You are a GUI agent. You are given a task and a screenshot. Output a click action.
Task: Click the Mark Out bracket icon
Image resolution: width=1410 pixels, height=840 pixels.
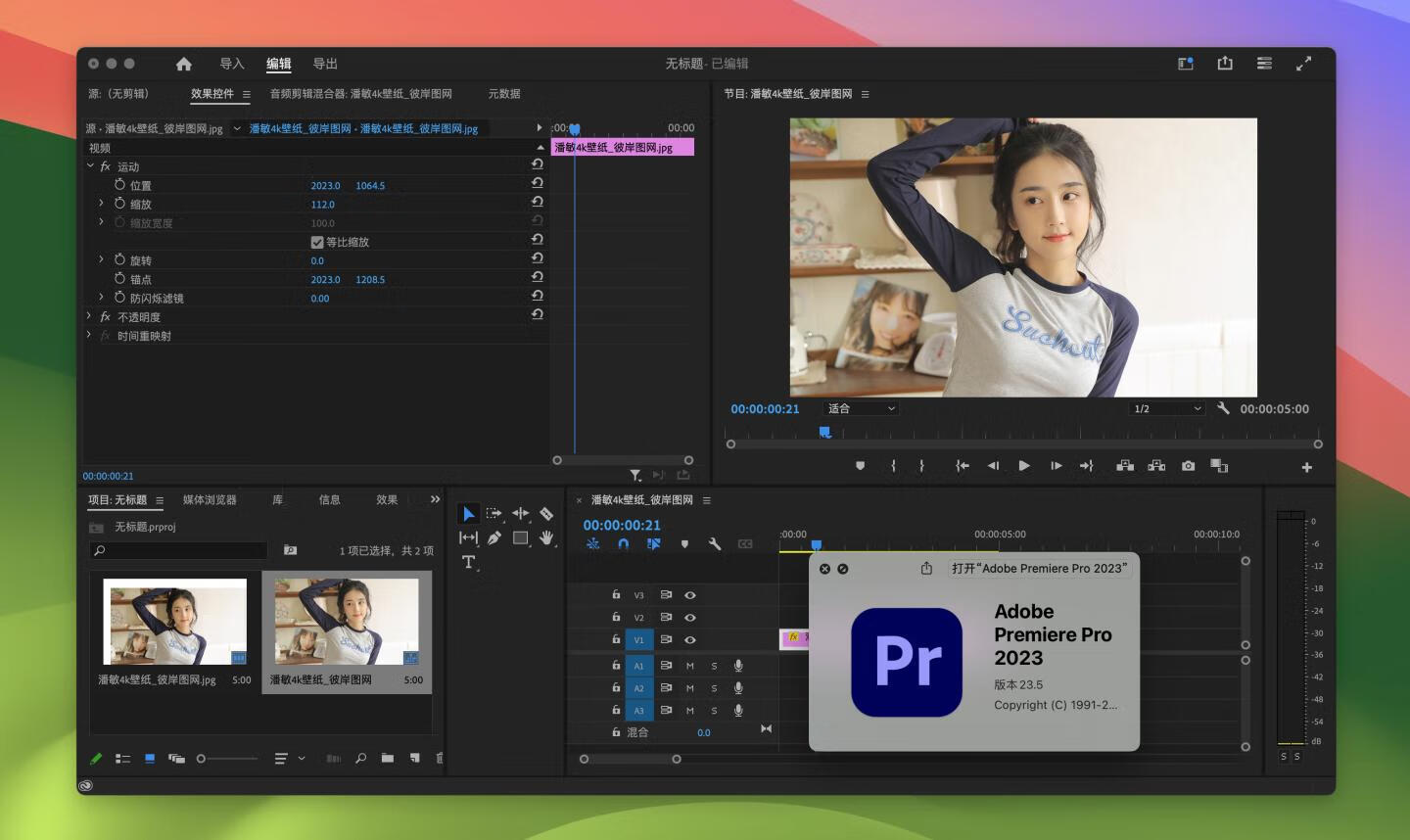921,466
